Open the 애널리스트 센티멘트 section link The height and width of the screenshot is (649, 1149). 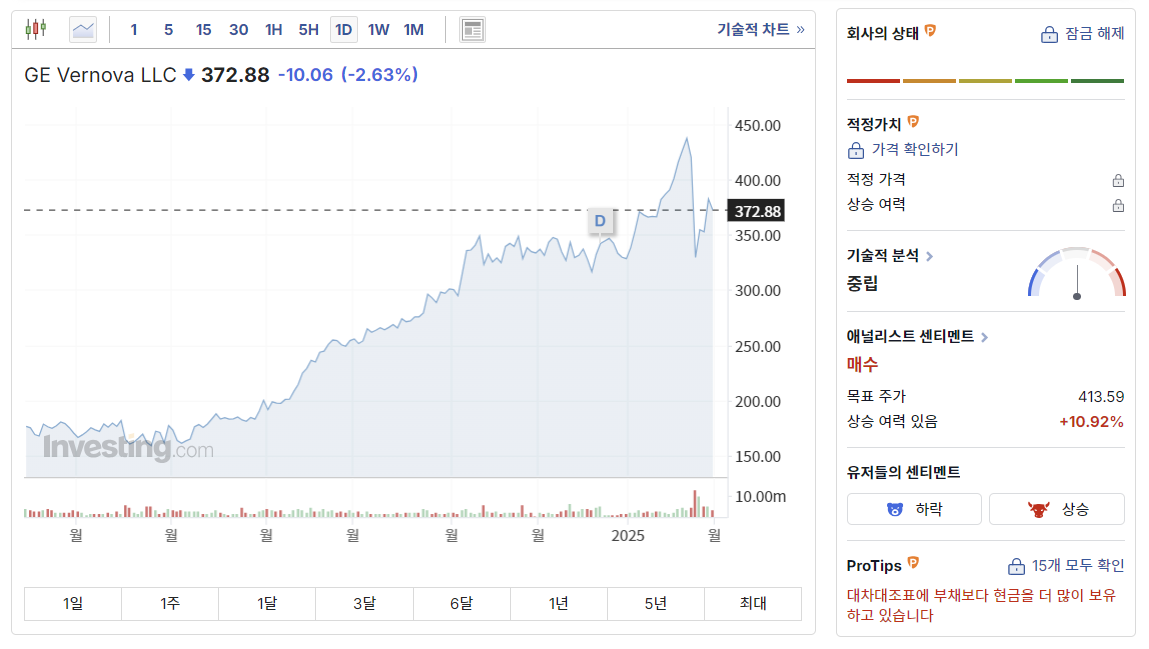click(917, 336)
